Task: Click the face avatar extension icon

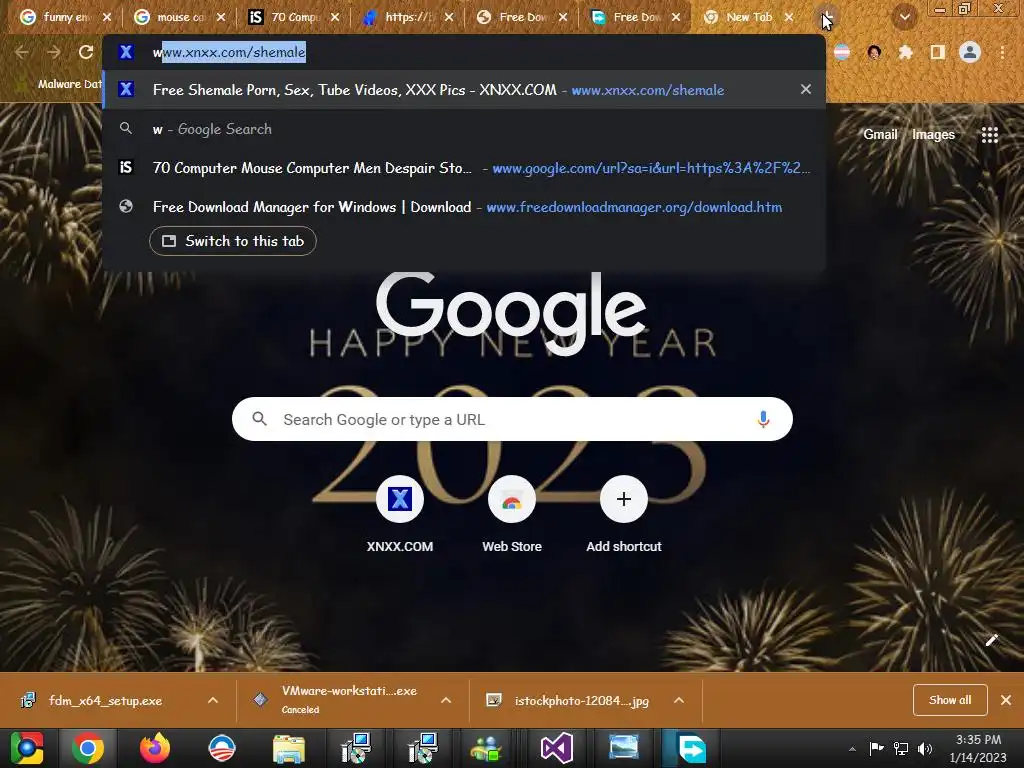Action: tap(874, 52)
